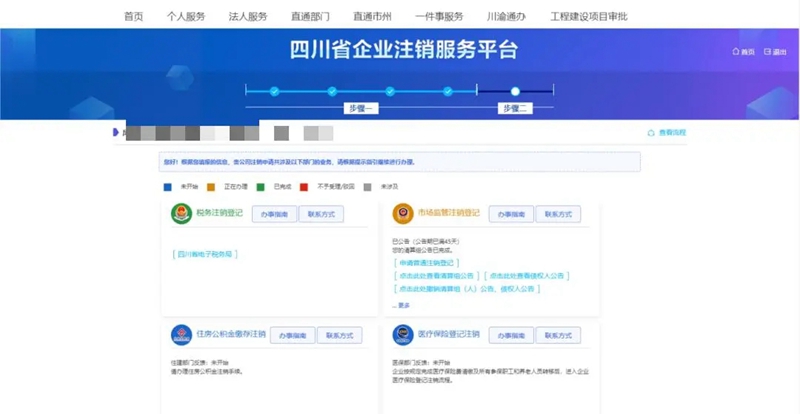This screenshot has height=414, width=800.
Task: Open 工程建设项目审批 in the navigation
Action: (x=589, y=16)
